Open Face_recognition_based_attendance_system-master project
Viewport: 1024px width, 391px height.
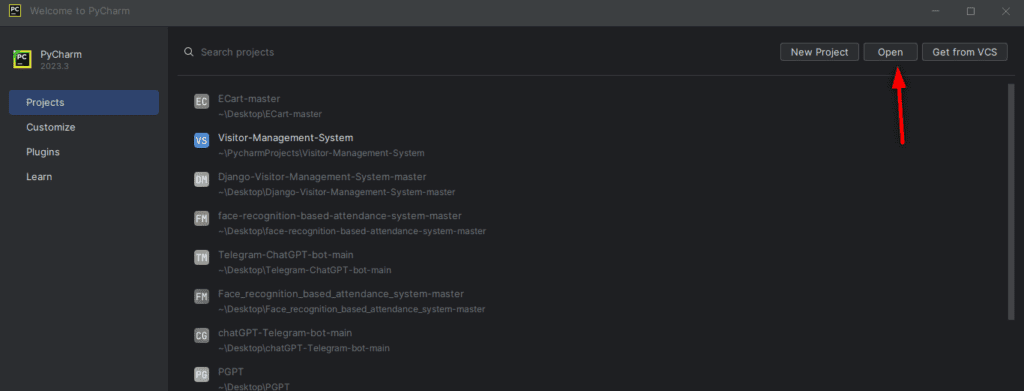pos(341,294)
